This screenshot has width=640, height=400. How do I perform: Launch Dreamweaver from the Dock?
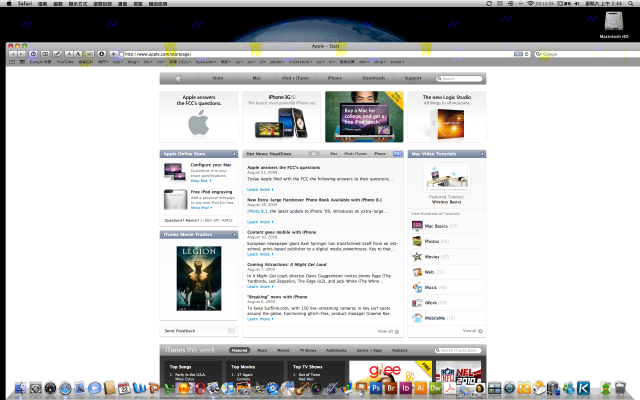click(435, 388)
